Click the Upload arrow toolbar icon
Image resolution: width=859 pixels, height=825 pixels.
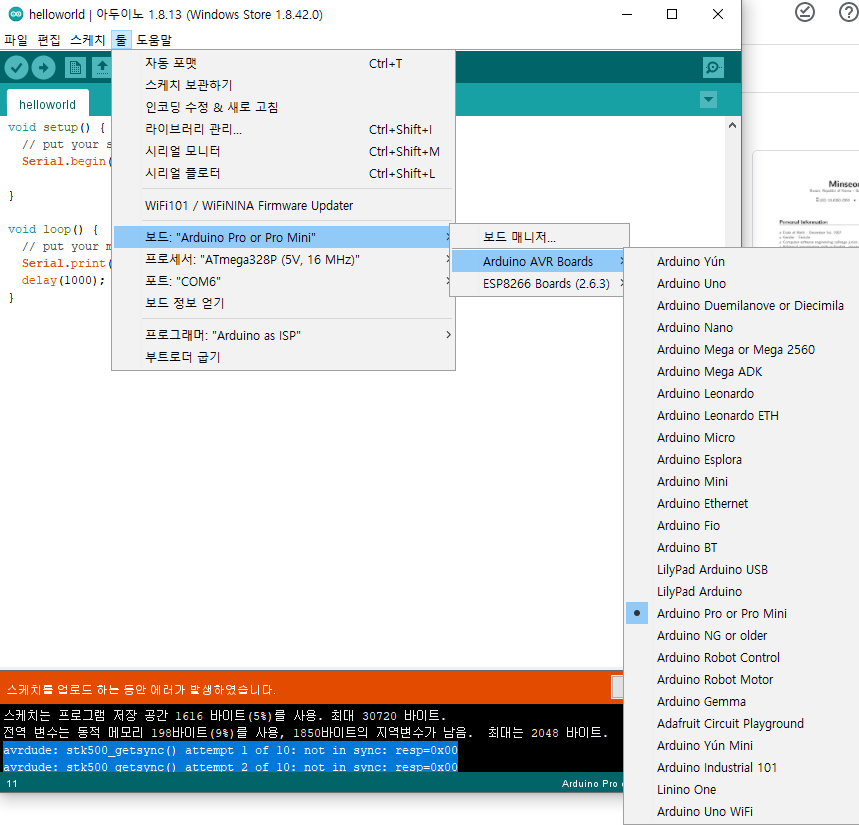(x=43, y=68)
